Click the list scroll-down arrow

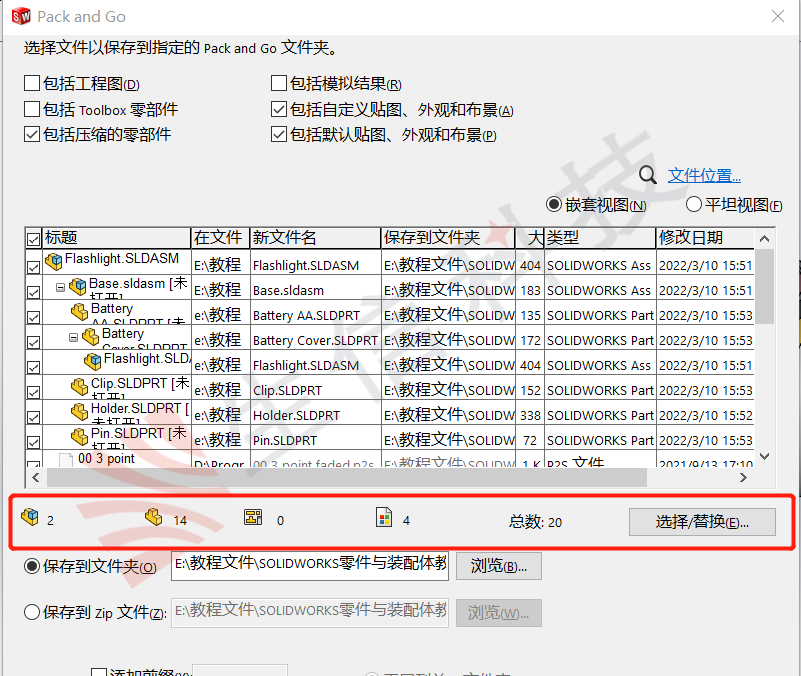pos(765,456)
